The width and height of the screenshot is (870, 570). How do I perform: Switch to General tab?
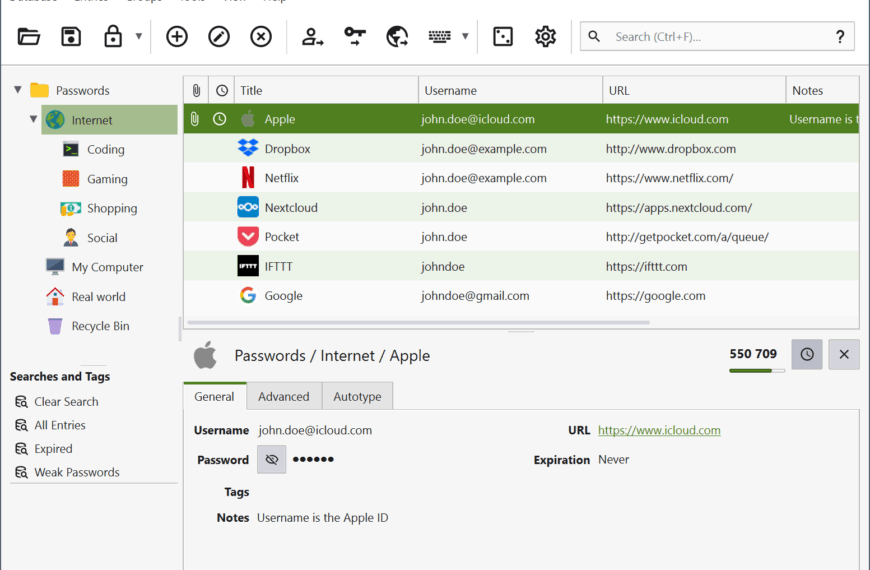[214, 396]
